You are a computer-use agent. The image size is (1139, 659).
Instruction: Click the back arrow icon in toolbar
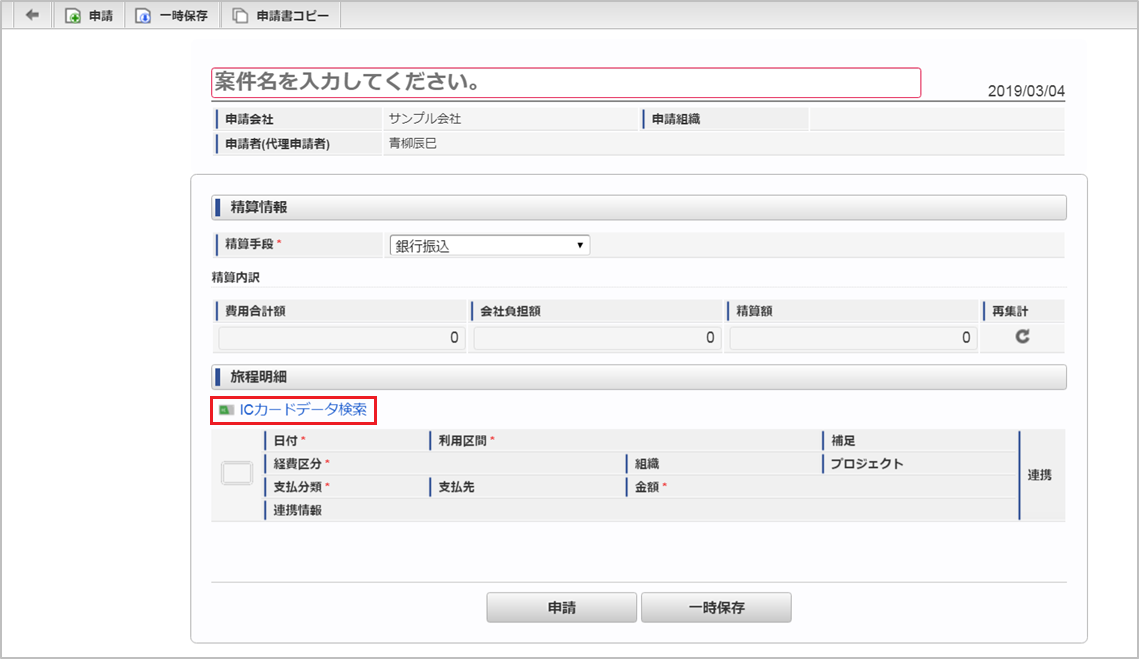(32, 15)
